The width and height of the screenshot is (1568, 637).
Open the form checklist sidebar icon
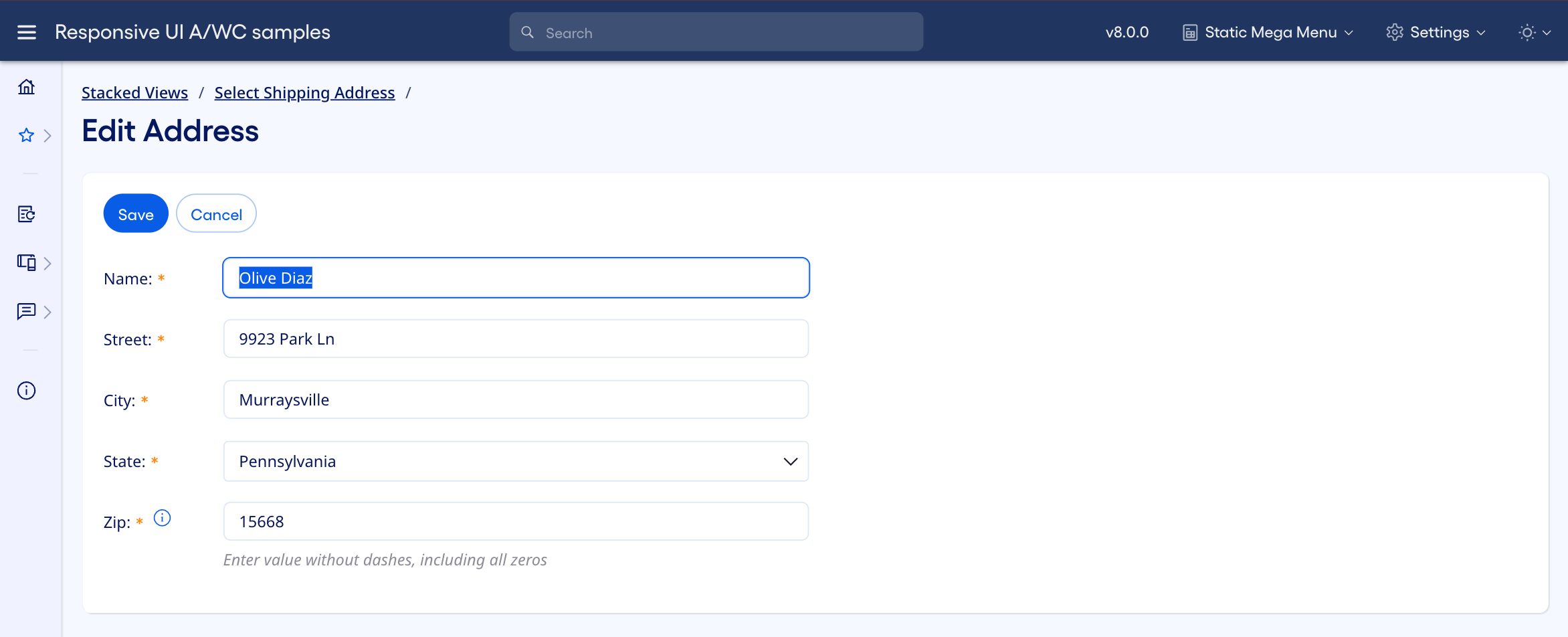tap(27, 214)
